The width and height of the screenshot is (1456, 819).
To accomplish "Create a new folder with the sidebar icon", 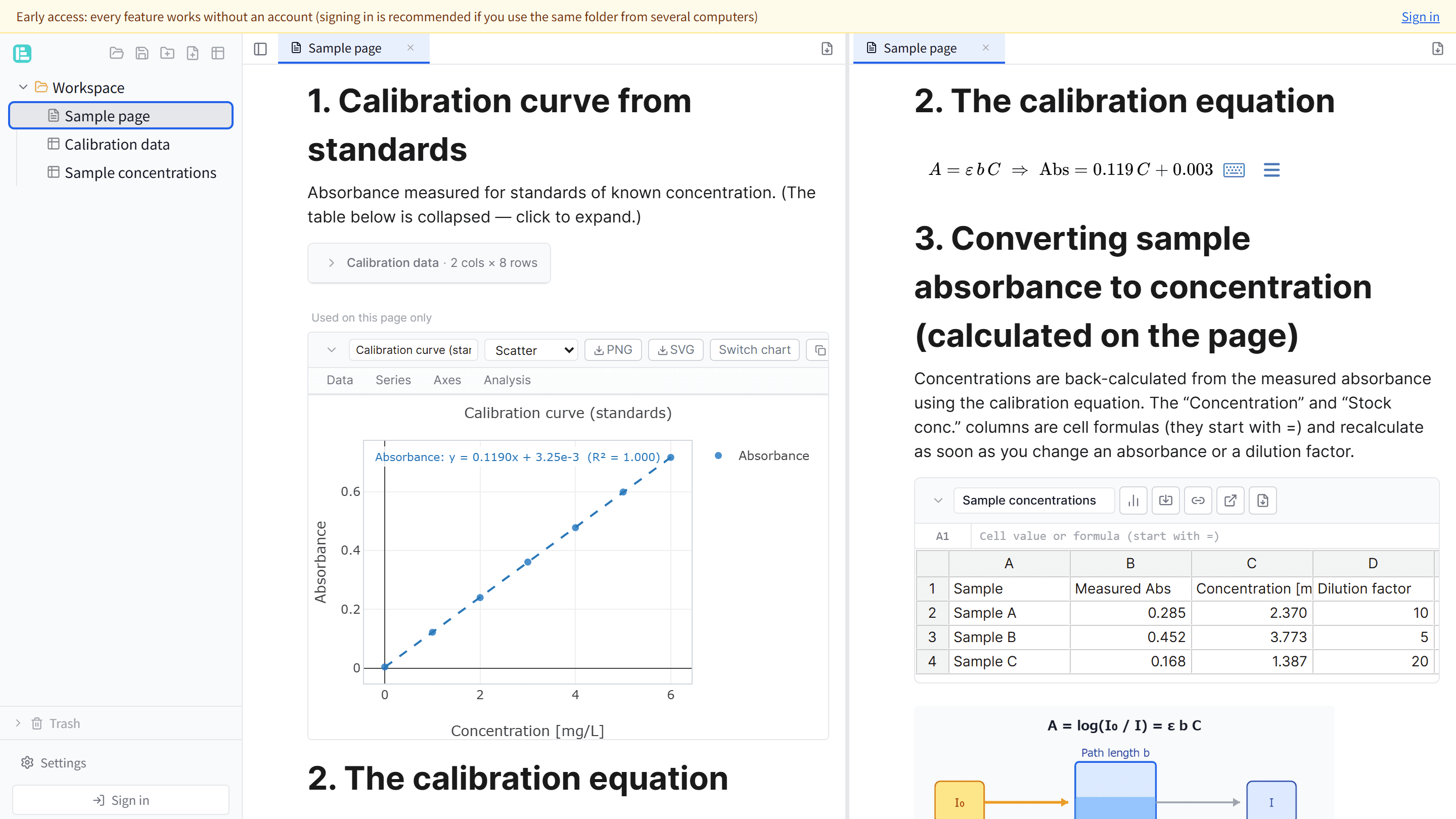I will 167,53.
